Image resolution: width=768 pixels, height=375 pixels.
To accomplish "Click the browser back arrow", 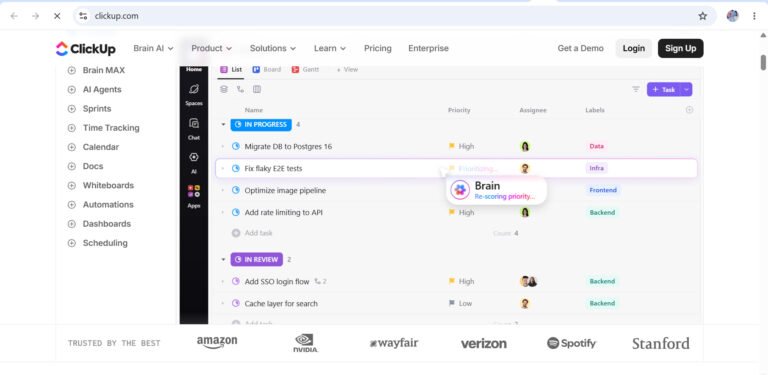I will click(x=14, y=16).
